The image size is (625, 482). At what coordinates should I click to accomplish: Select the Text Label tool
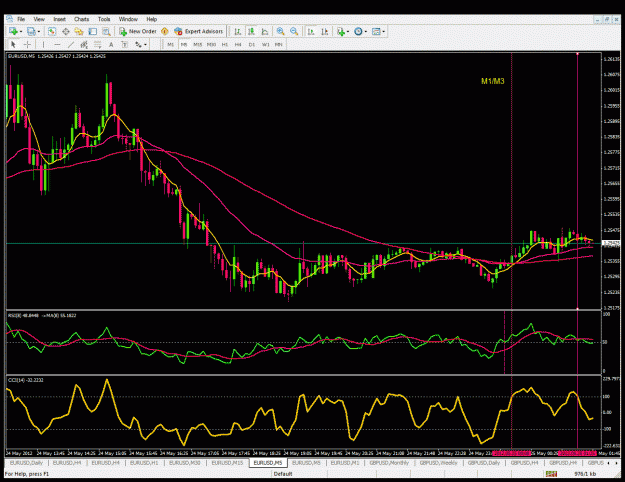click(125, 45)
